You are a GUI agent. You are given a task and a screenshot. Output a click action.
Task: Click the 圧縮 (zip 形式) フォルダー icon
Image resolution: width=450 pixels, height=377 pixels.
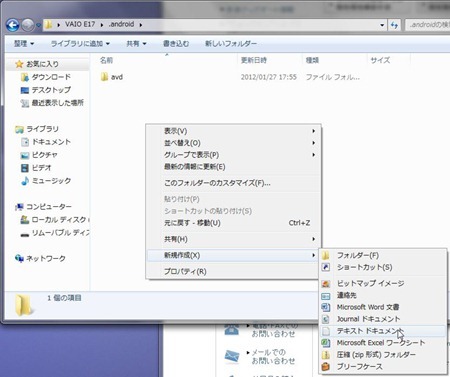[x=326, y=355]
